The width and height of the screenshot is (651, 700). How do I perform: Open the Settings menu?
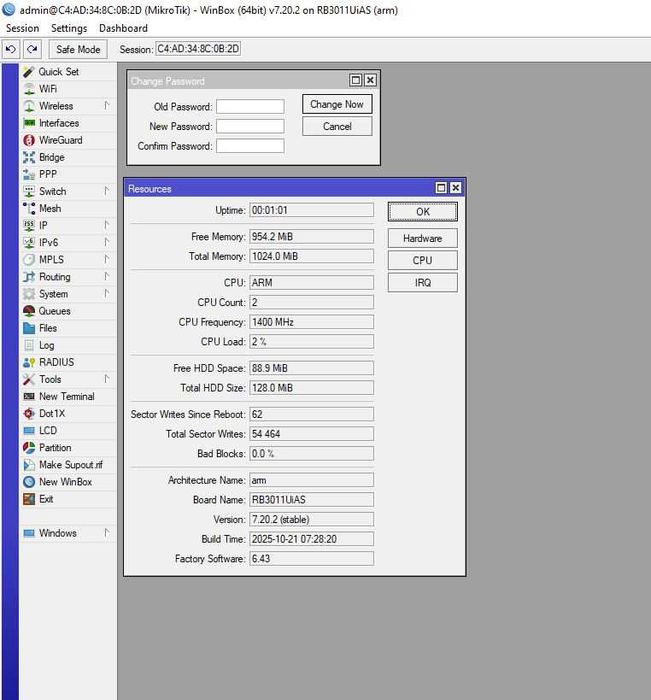coord(69,28)
